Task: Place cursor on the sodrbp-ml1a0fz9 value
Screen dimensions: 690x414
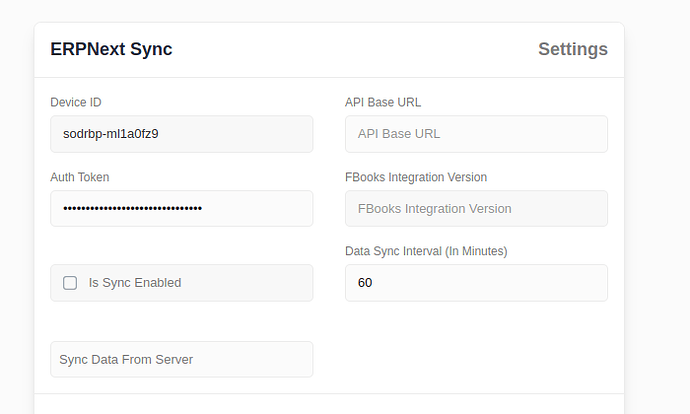Action: pyautogui.click(x=110, y=134)
